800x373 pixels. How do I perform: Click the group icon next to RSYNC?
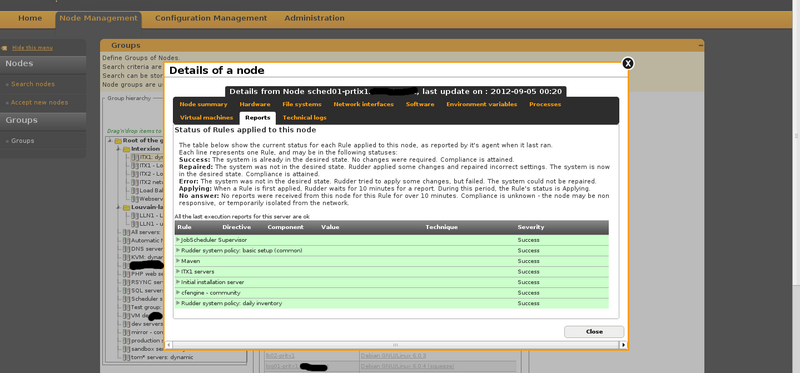pos(127,282)
